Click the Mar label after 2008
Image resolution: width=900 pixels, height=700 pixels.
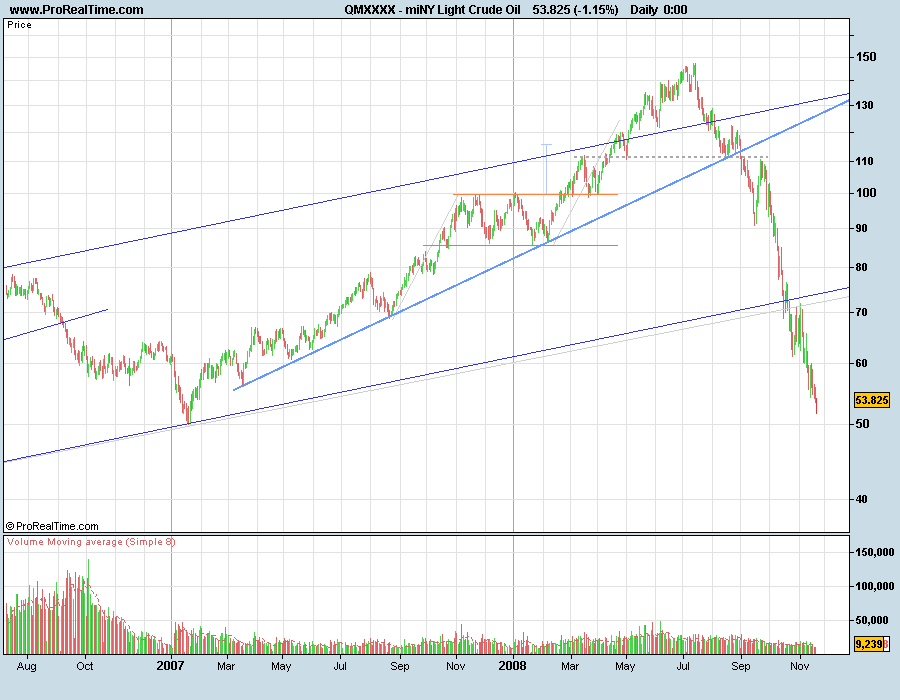coord(570,666)
